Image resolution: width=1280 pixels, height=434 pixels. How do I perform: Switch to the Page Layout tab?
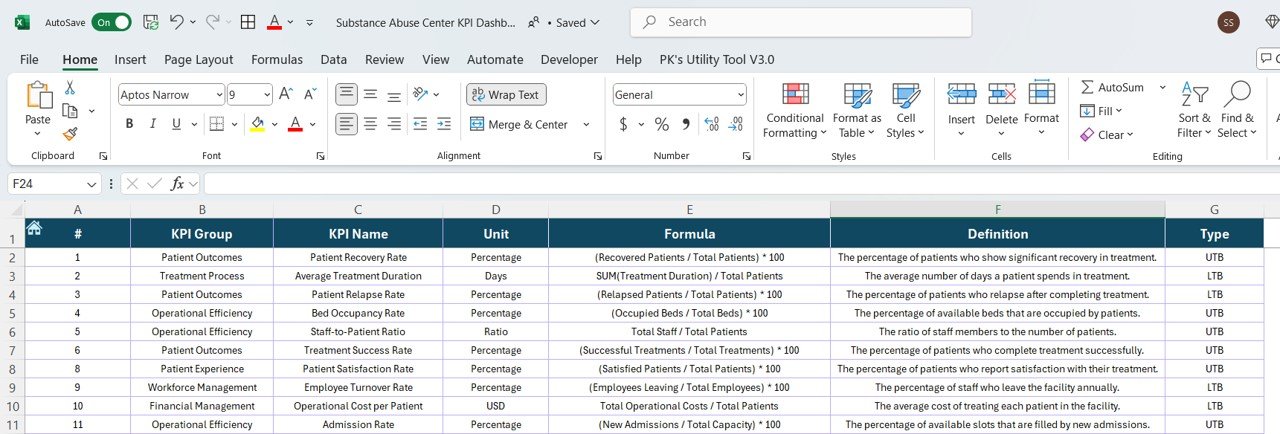[x=199, y=60]
